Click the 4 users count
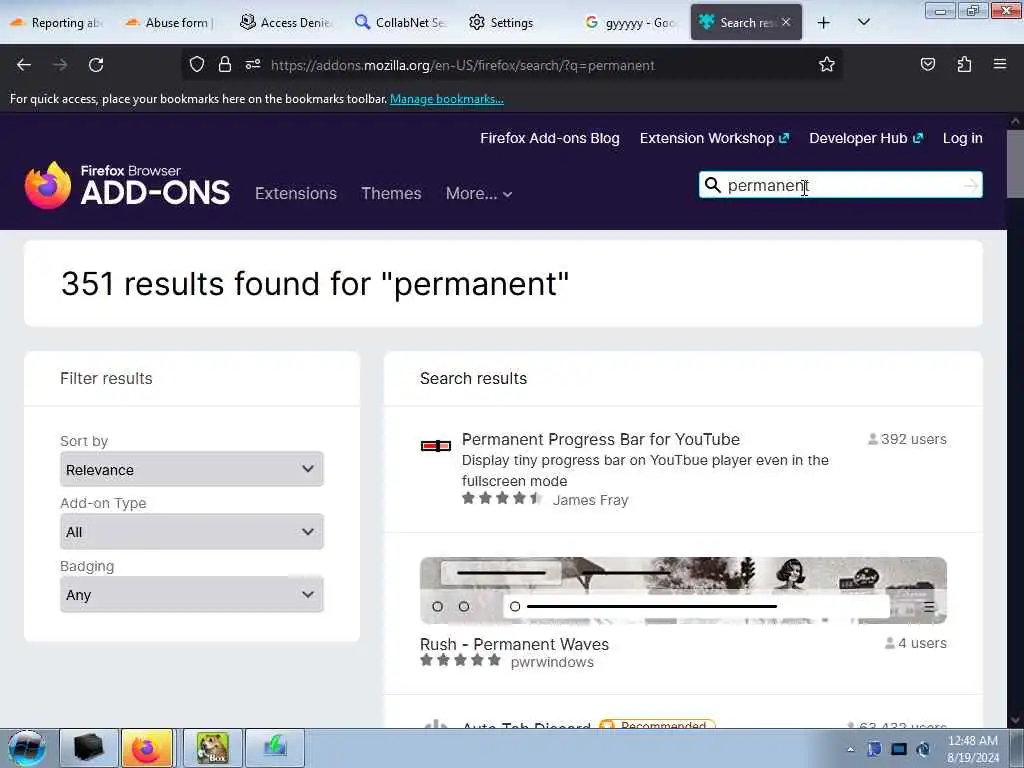Screen dimensions: 1024x768 pyautogui.click(x=916, y=643)
